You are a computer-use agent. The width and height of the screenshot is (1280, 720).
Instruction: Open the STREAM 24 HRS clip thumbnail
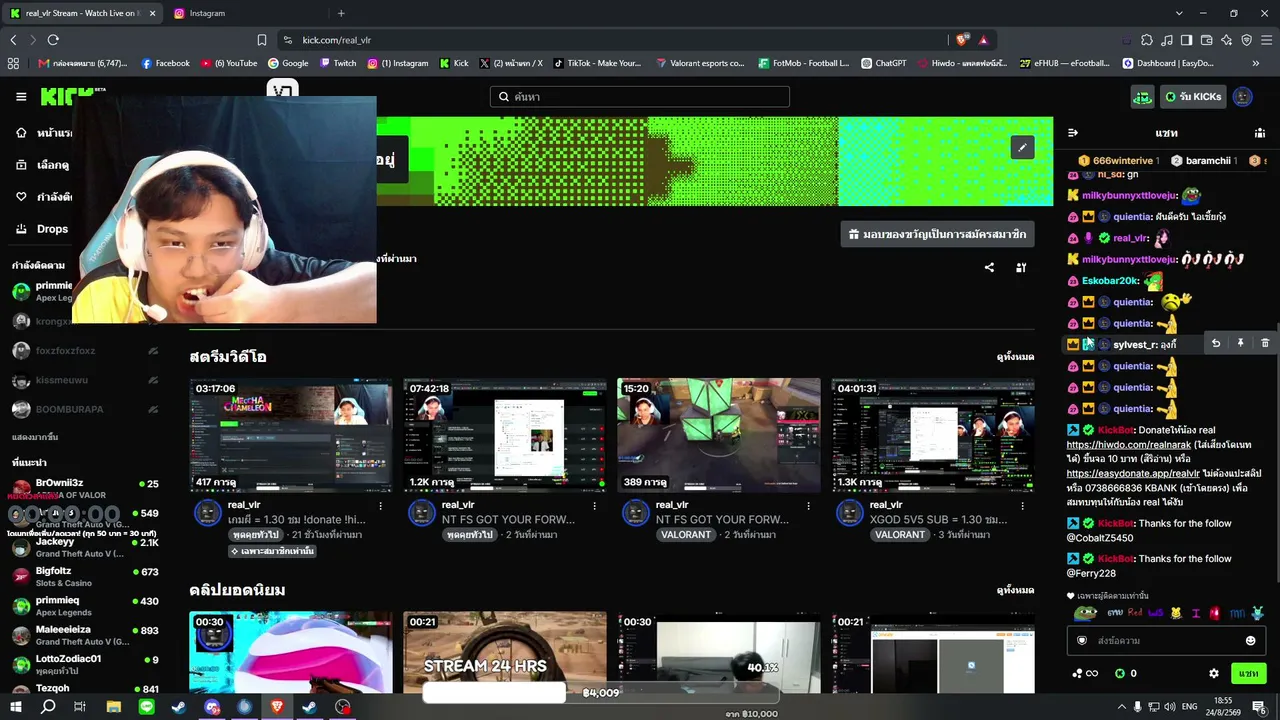(x=505, y=652)
